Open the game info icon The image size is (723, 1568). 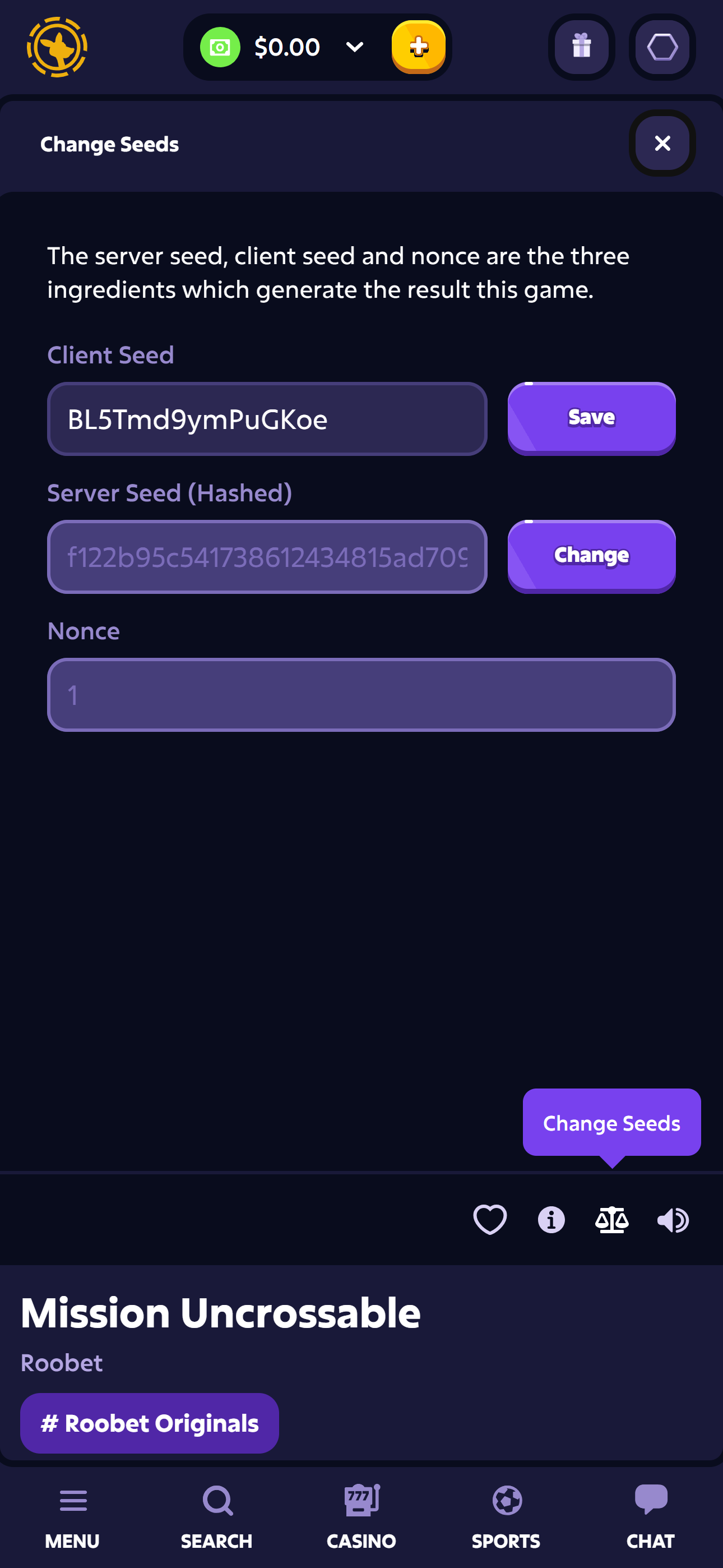tap(551, 1219)
